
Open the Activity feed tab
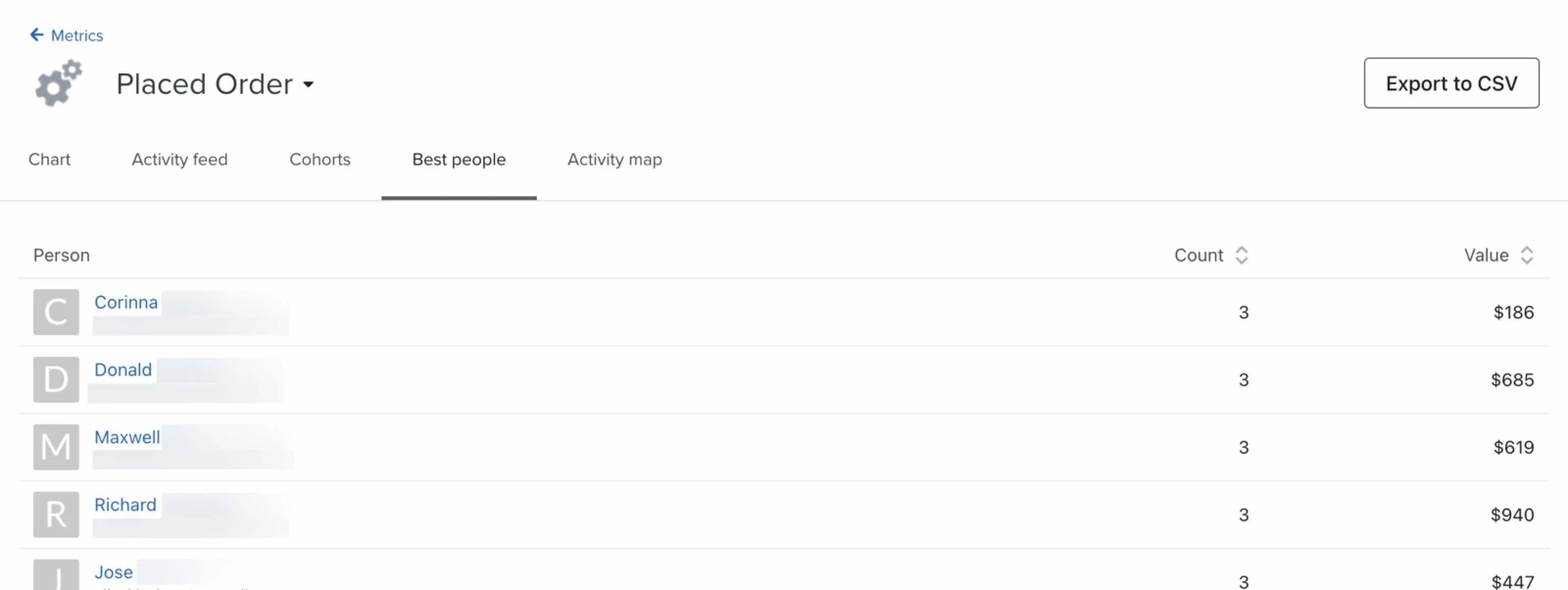pos(179,160)
